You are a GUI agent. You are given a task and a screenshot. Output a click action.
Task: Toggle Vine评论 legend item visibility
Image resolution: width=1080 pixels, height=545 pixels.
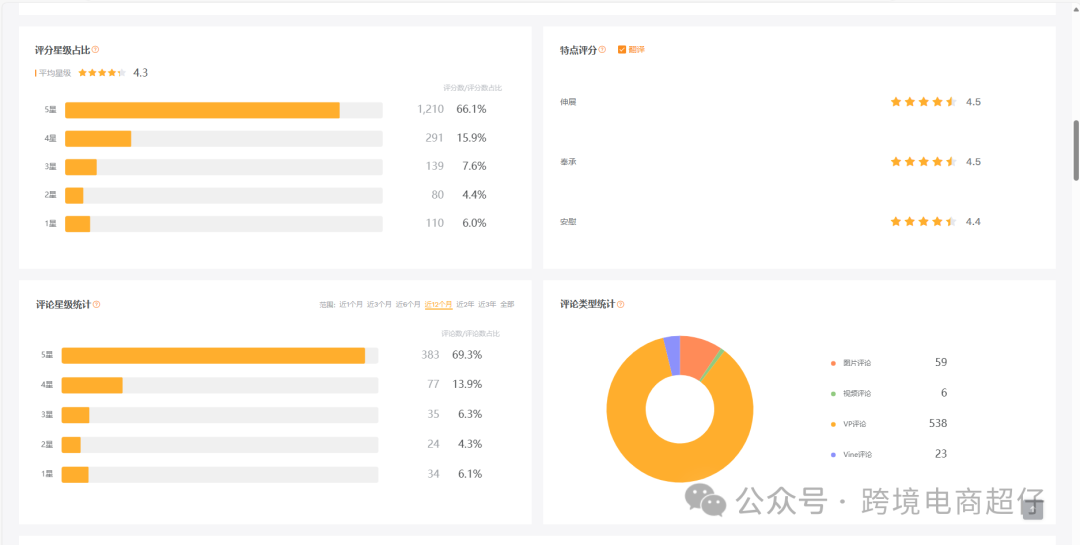[857, 455]
